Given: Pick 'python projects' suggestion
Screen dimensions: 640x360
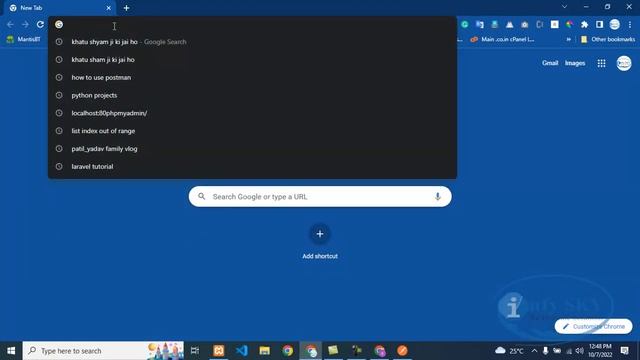Looking at the screenshot, I should coord(252,95).
